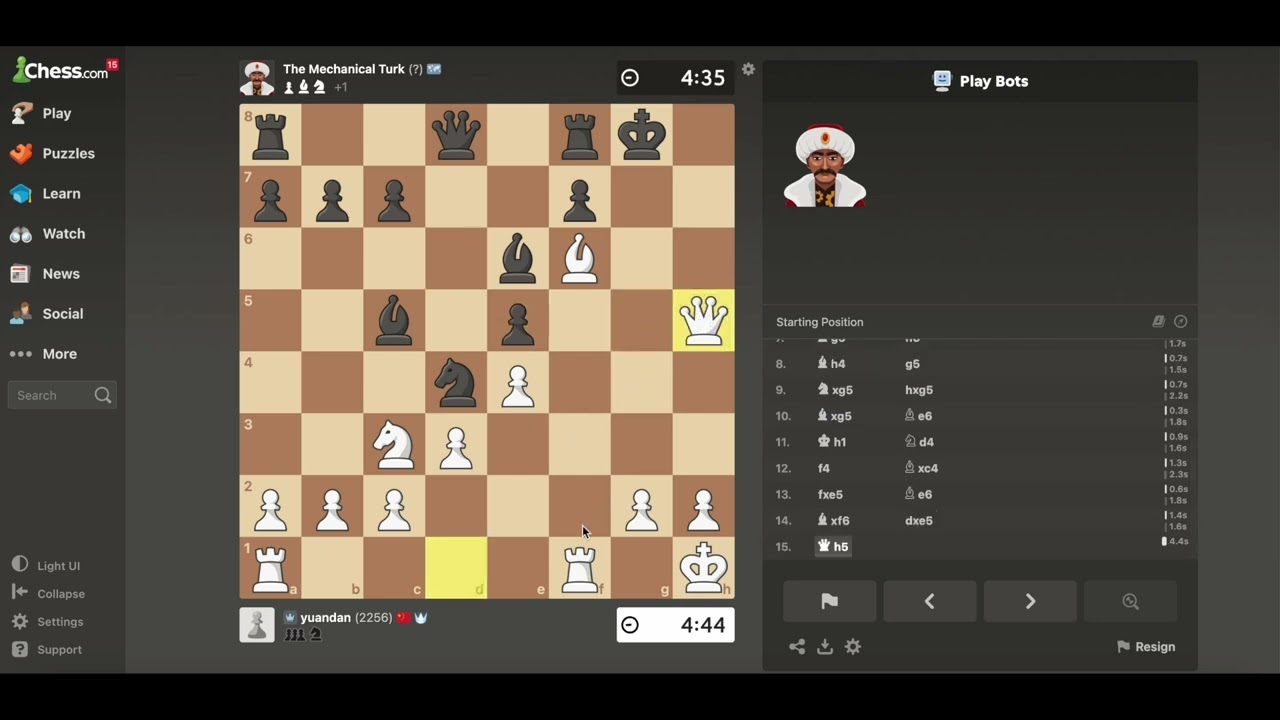Toggle Light UI mode
Viewport: 1280px width, 720px height.
click(x=46, y=566)
